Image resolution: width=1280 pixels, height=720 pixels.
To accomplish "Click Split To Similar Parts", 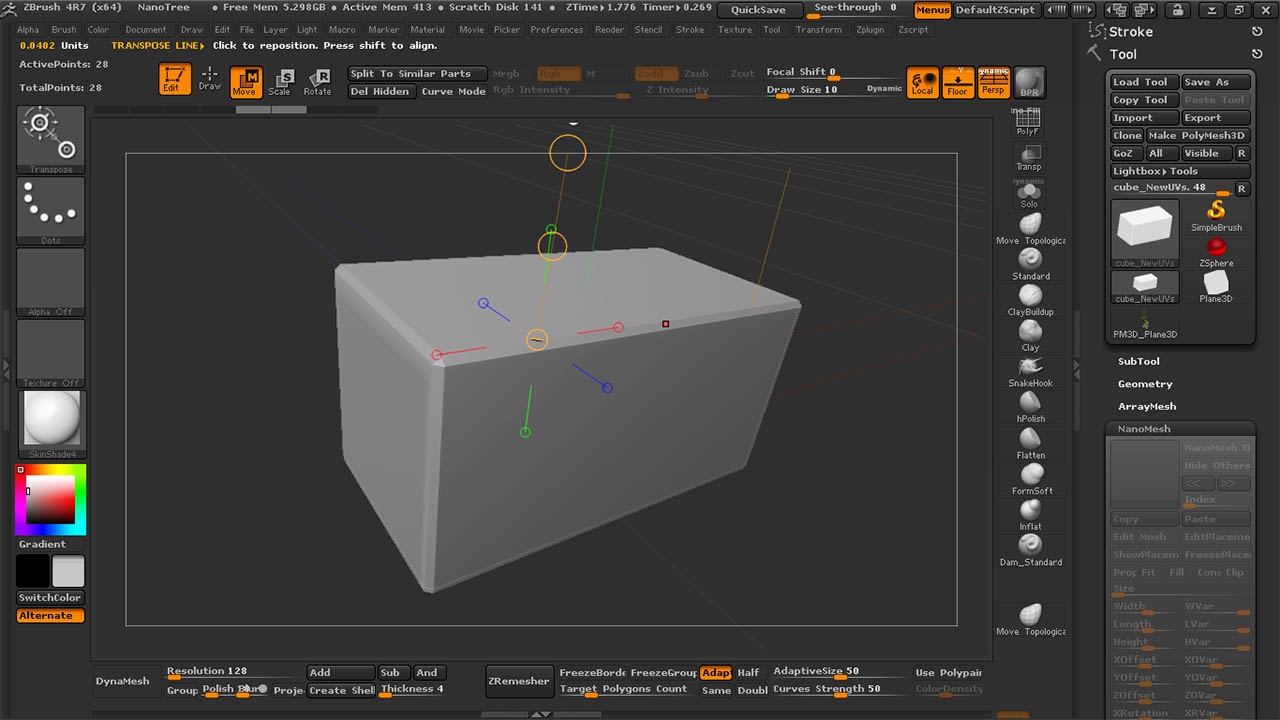I will coord(417,74).
